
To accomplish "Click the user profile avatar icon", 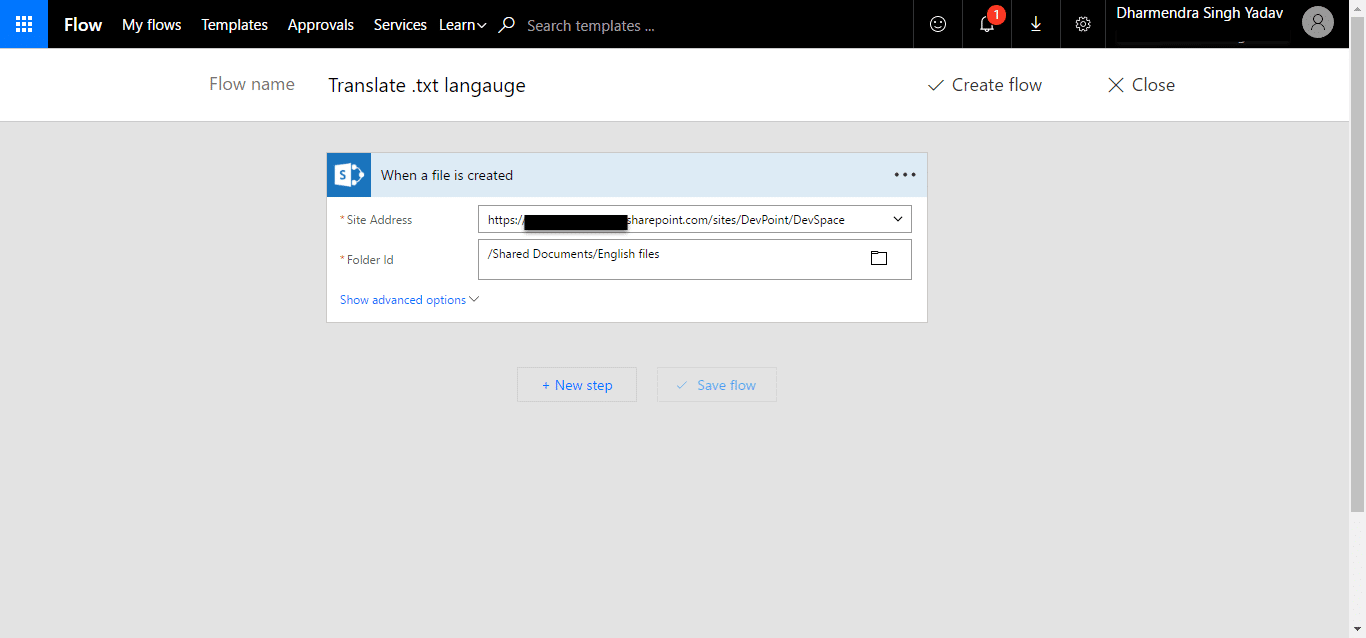I will (x=1318, y=23).
